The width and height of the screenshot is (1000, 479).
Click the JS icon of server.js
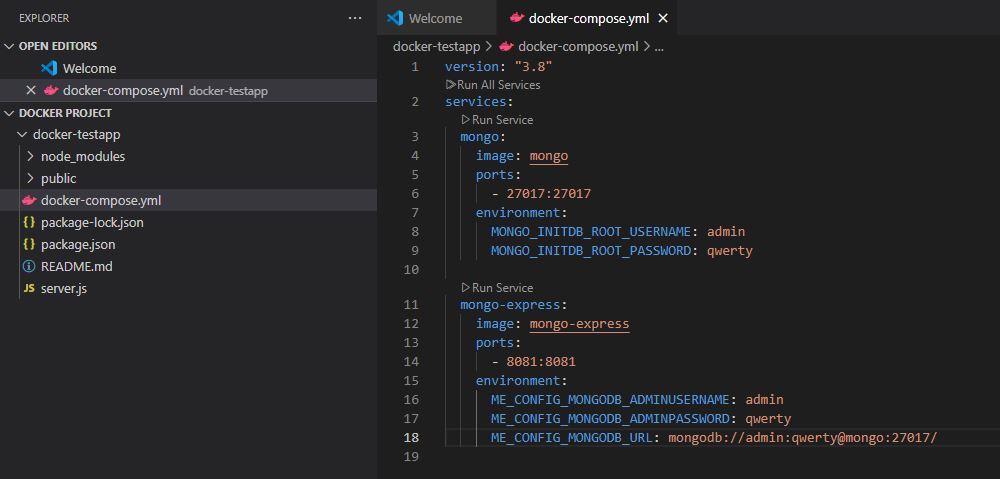[29, 288]
